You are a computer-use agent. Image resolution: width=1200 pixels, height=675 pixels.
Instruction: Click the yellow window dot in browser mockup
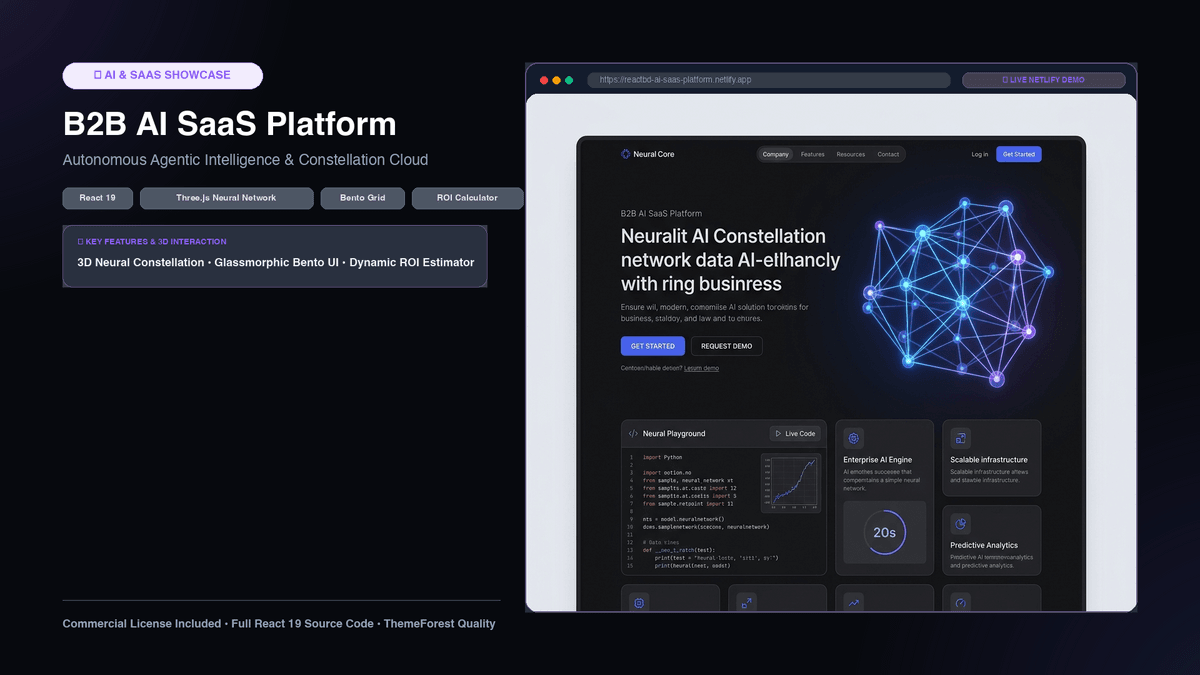(556, 80)
